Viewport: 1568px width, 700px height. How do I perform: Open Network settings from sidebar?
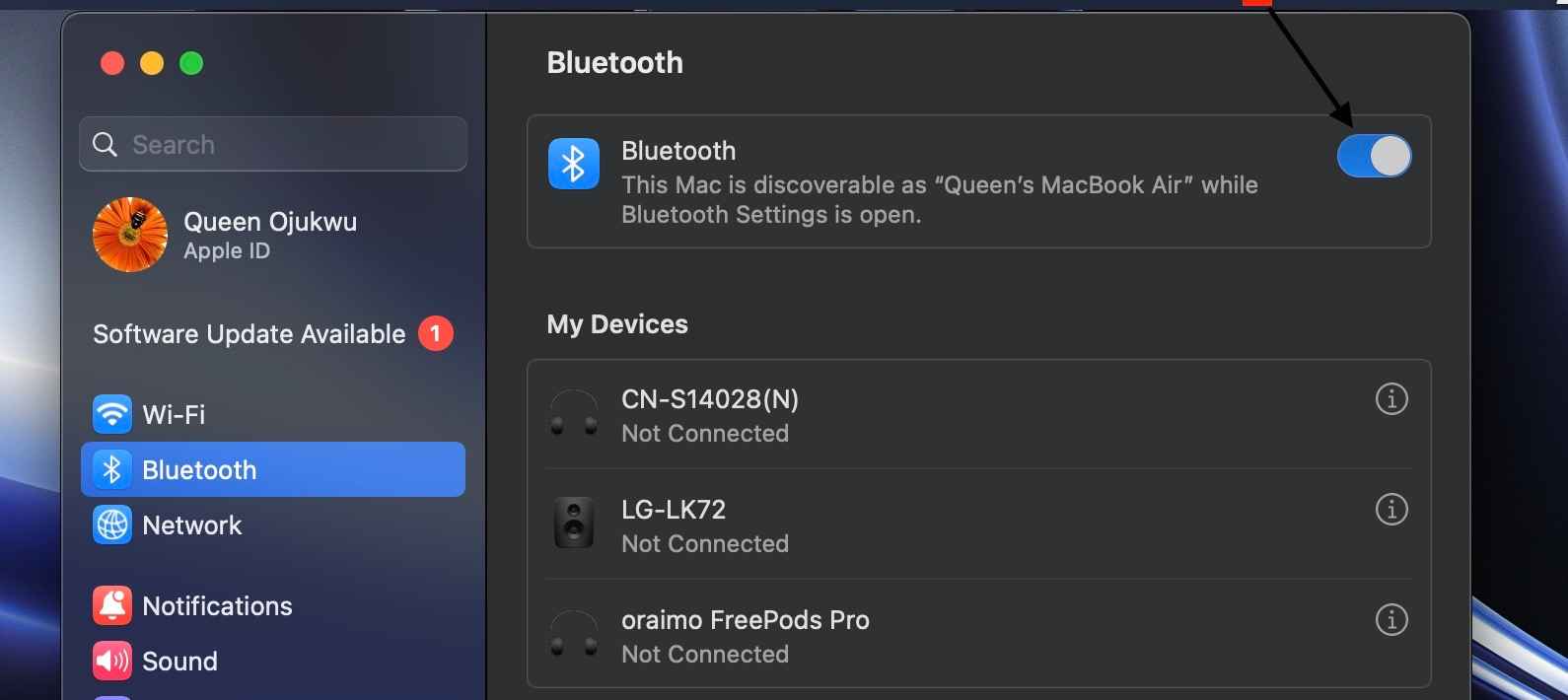click(x=273, y=525)
